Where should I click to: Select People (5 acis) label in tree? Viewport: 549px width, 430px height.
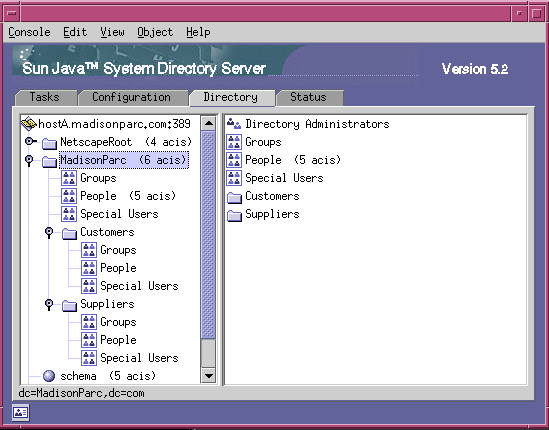[x=128, y=196]
